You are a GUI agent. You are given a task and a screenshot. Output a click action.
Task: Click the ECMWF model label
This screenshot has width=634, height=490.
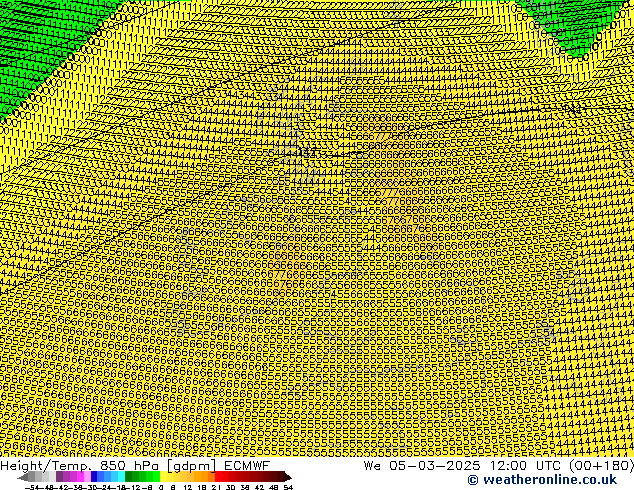click(x=247, y=466)
